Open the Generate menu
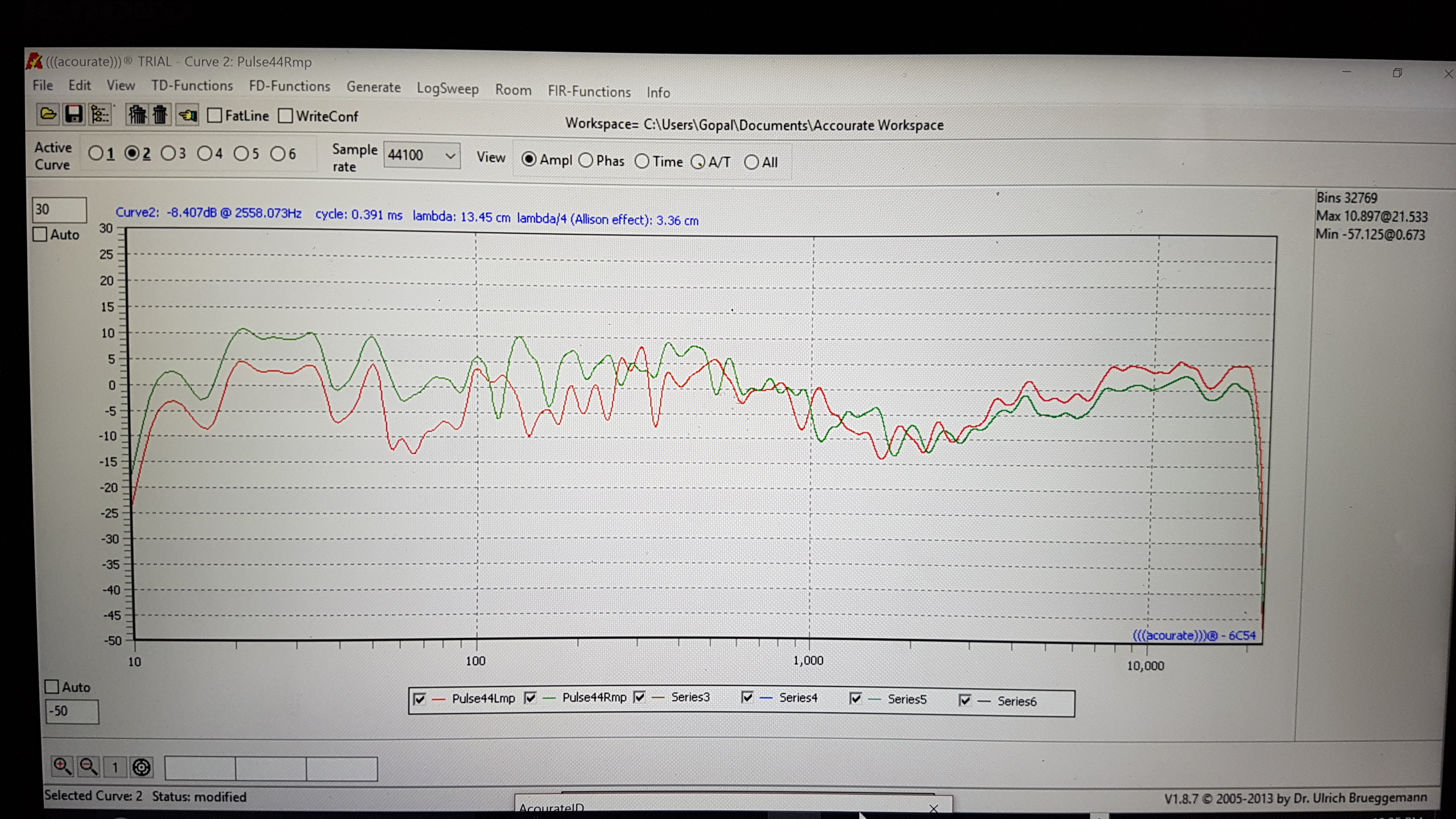Image resolution: width=1456 pixels, height=819 pixels. pos(374,87)
